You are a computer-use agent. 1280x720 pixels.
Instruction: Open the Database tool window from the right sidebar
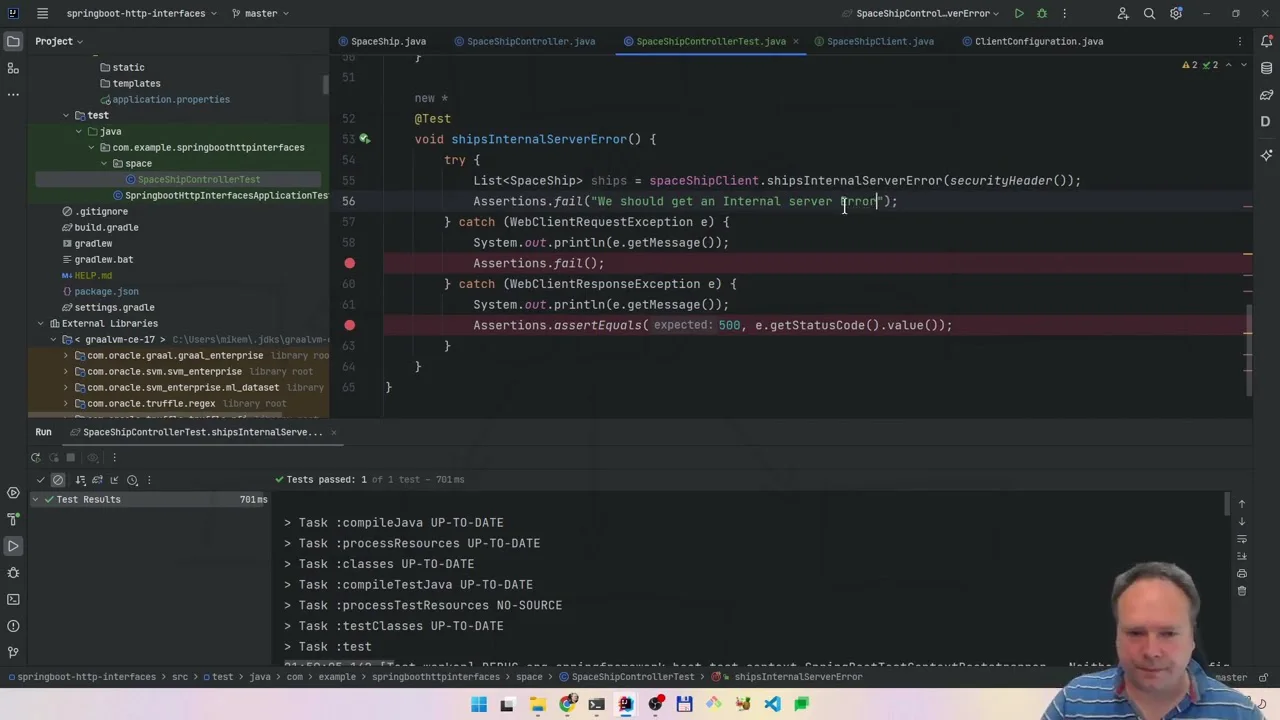click(x=1266, y=68)
